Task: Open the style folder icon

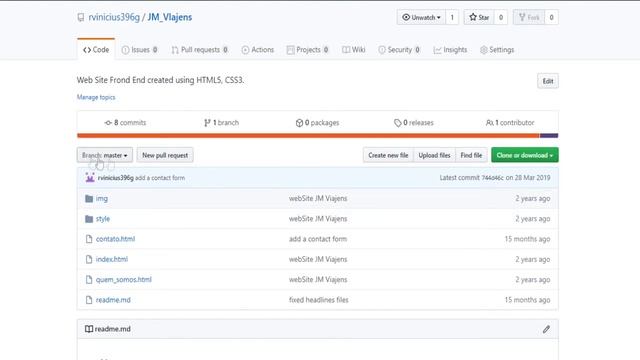Action: tap(89, 219)
